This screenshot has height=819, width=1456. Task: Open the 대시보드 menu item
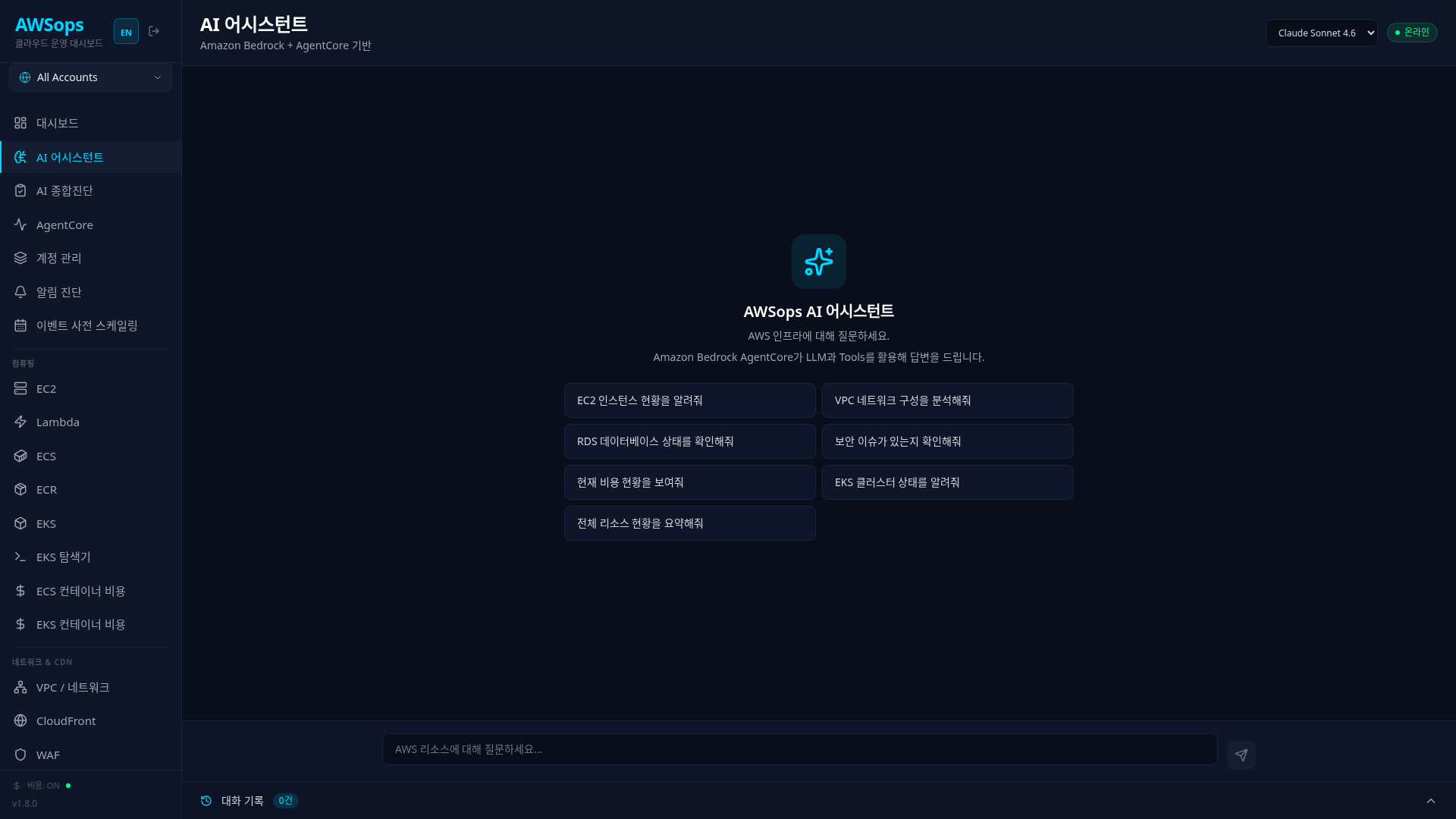click(91, 123)
